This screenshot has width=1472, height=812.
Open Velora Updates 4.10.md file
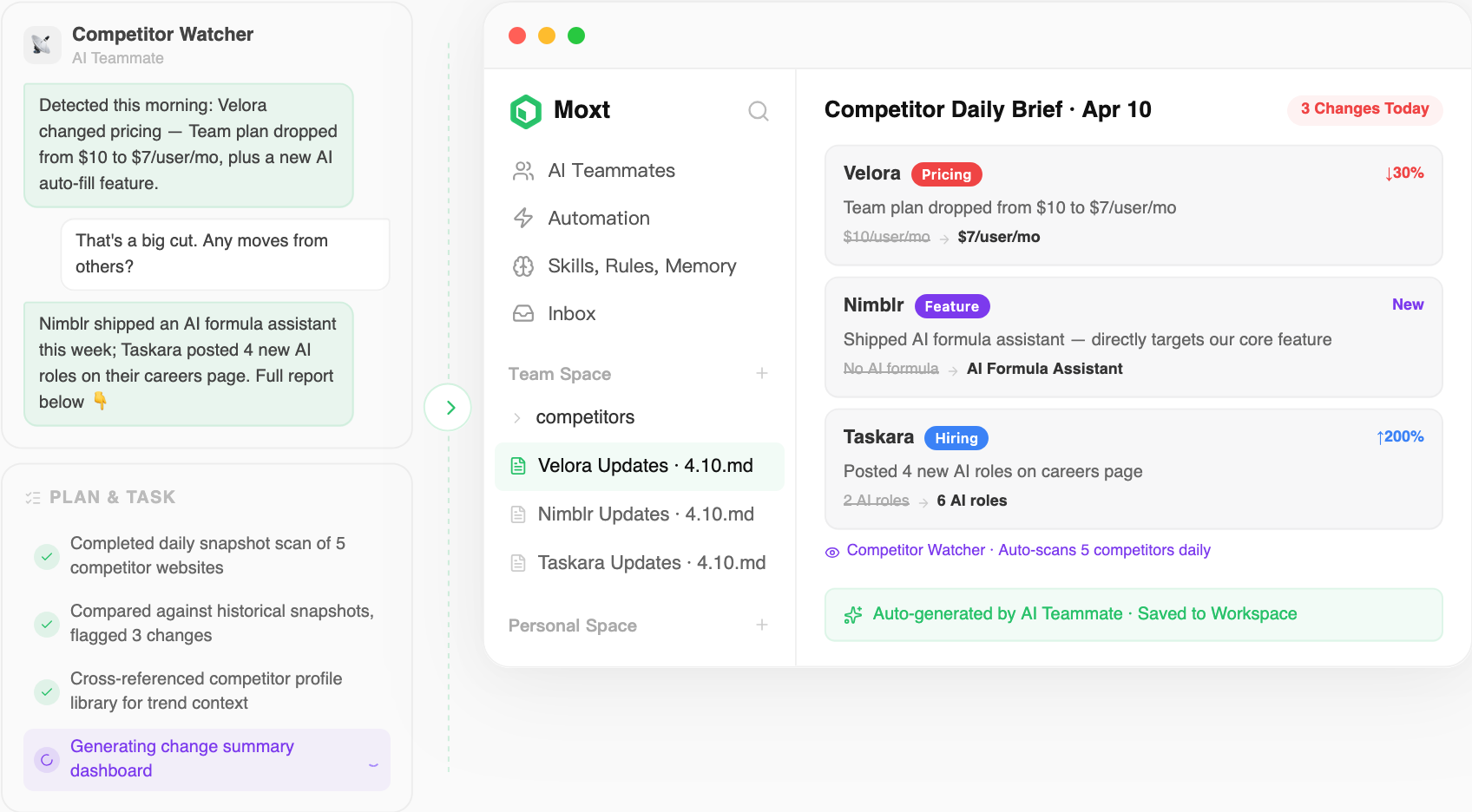tap(644, 466)
